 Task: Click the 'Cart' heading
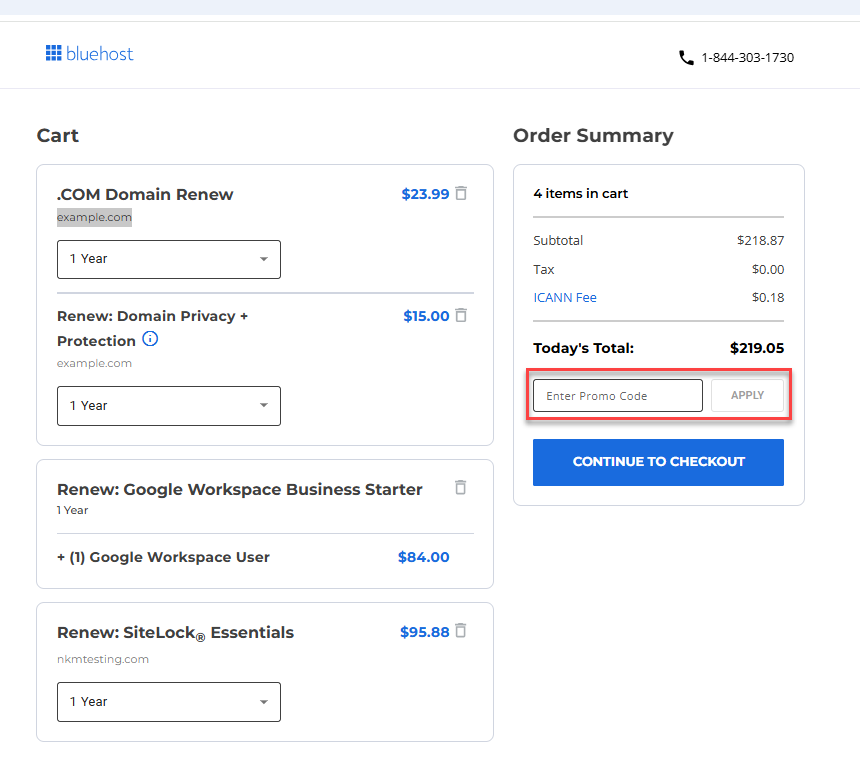click(x=58, y=135)
